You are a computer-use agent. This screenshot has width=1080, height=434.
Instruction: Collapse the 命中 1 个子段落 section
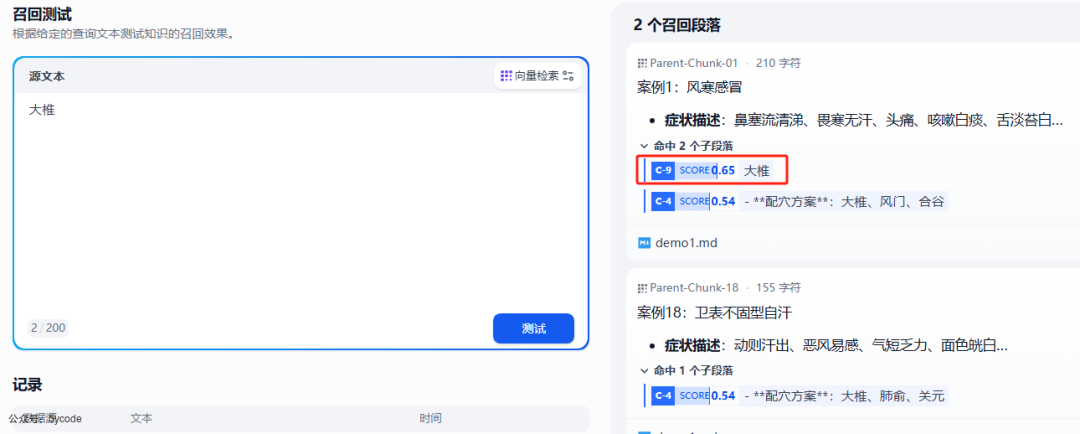pos(686,370)
